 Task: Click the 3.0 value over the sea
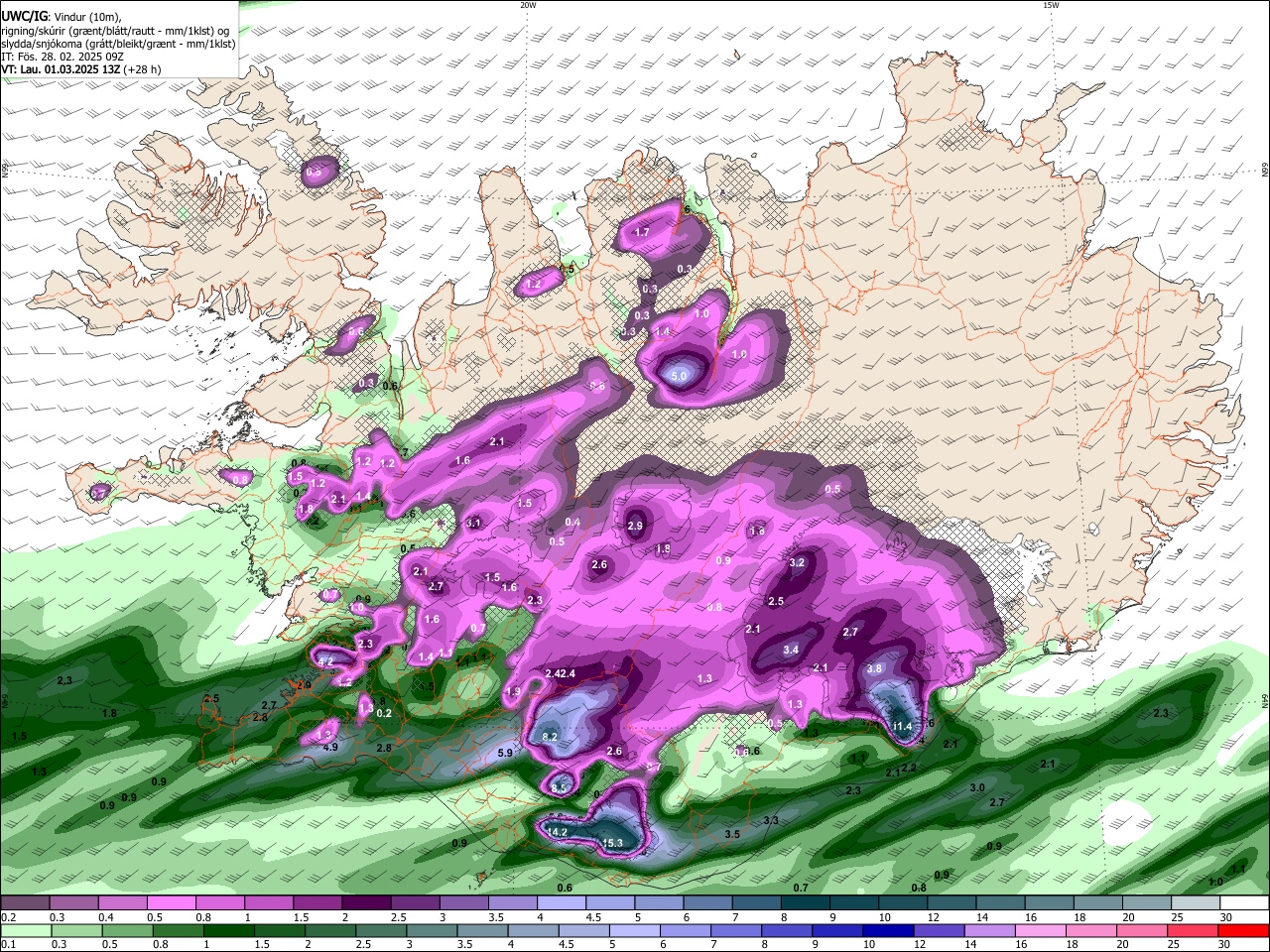[977, 787]
